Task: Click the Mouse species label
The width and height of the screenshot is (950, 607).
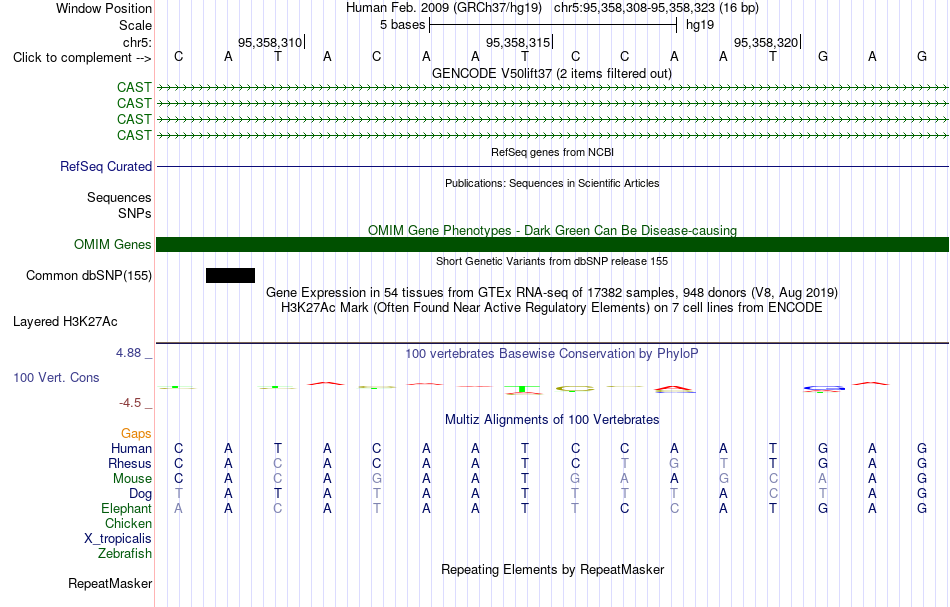Action: [132, 479]
